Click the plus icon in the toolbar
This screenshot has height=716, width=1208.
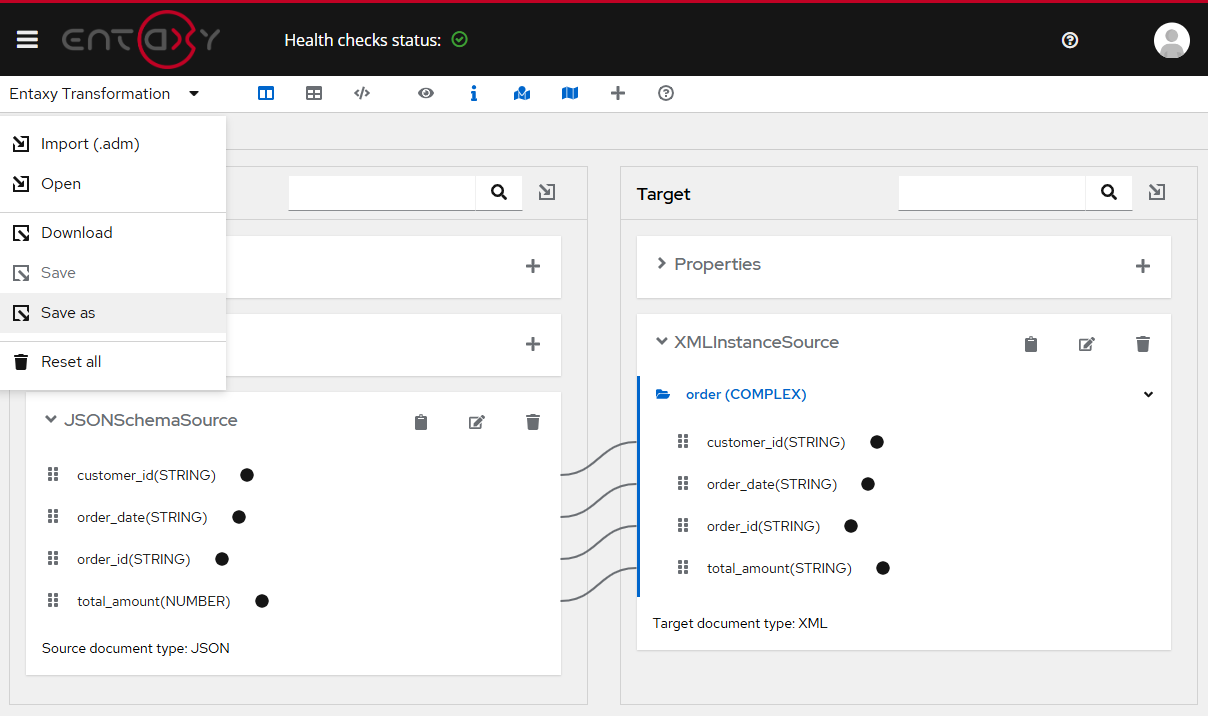point(618,93)
